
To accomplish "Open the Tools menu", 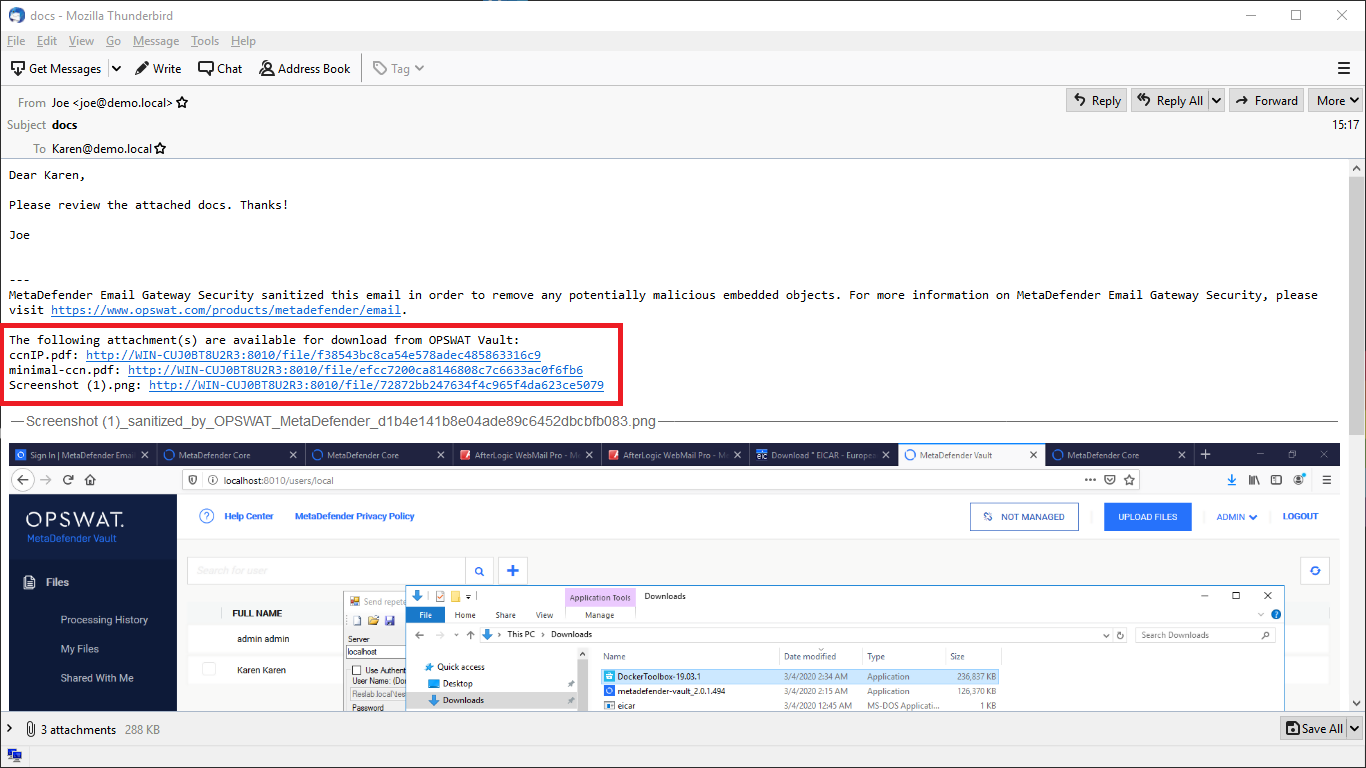I will [205, 41].
